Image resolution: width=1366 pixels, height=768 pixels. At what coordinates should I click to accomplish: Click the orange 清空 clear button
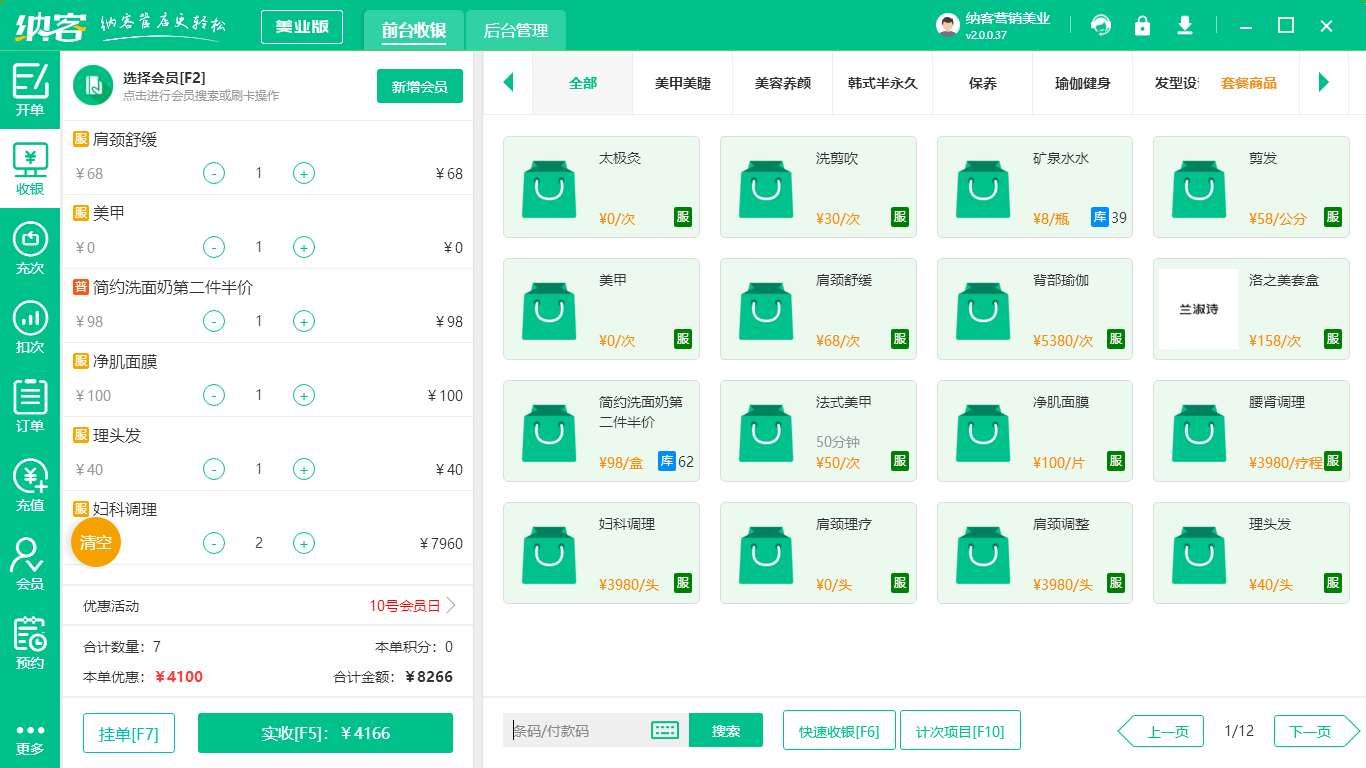click(96, 542)
